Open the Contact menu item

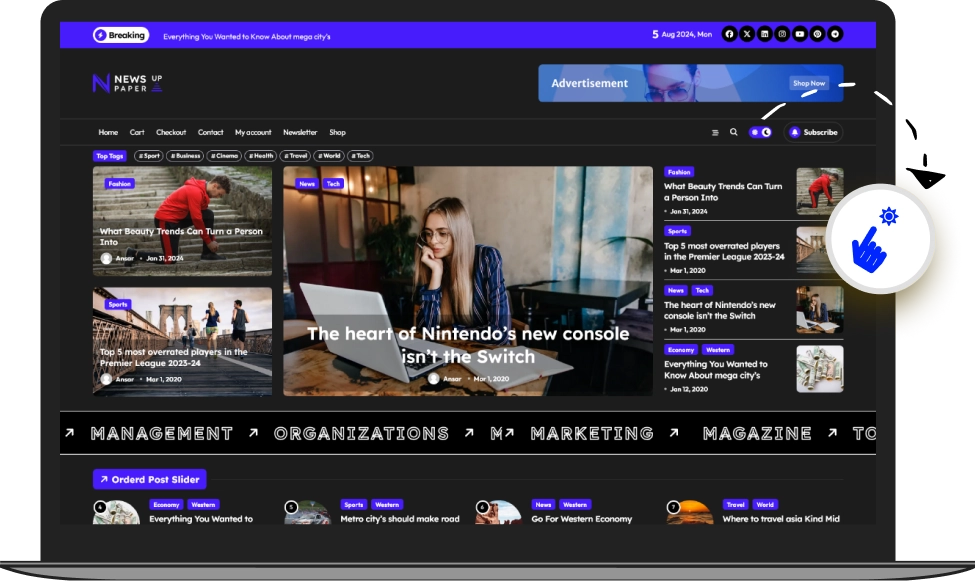point(210,132)
